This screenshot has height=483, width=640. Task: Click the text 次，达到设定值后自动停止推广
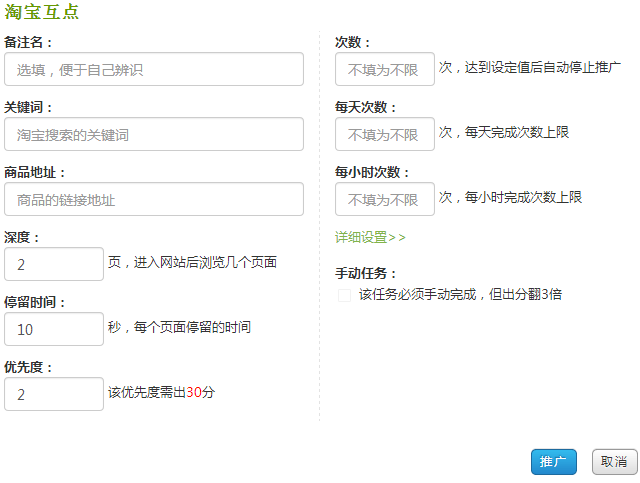point(530,67)
